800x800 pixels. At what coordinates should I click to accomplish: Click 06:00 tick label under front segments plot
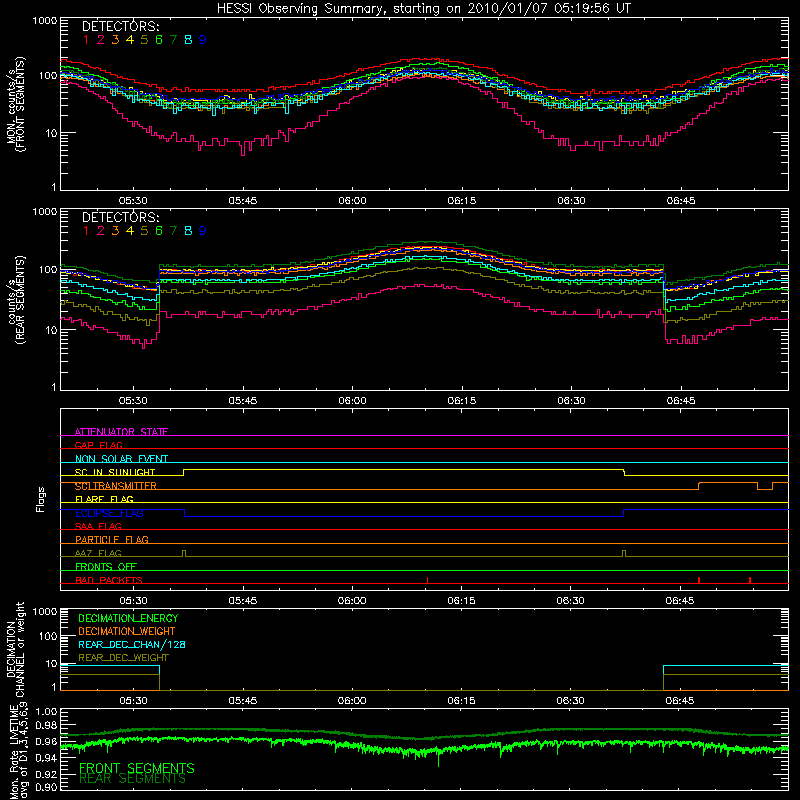click(352, 201)
